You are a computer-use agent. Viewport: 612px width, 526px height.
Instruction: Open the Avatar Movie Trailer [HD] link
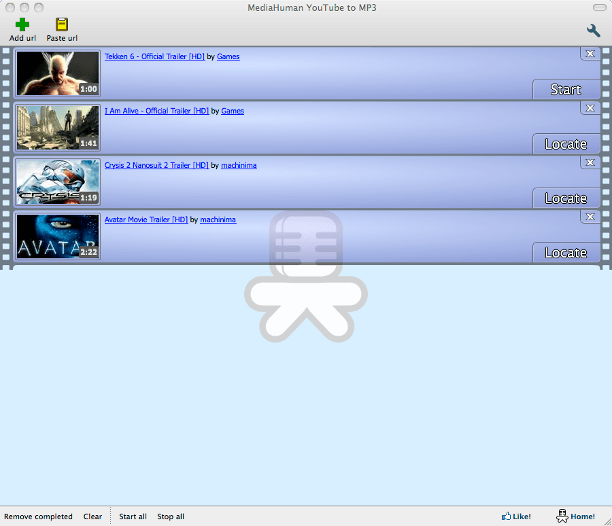(x=146, y=220)
